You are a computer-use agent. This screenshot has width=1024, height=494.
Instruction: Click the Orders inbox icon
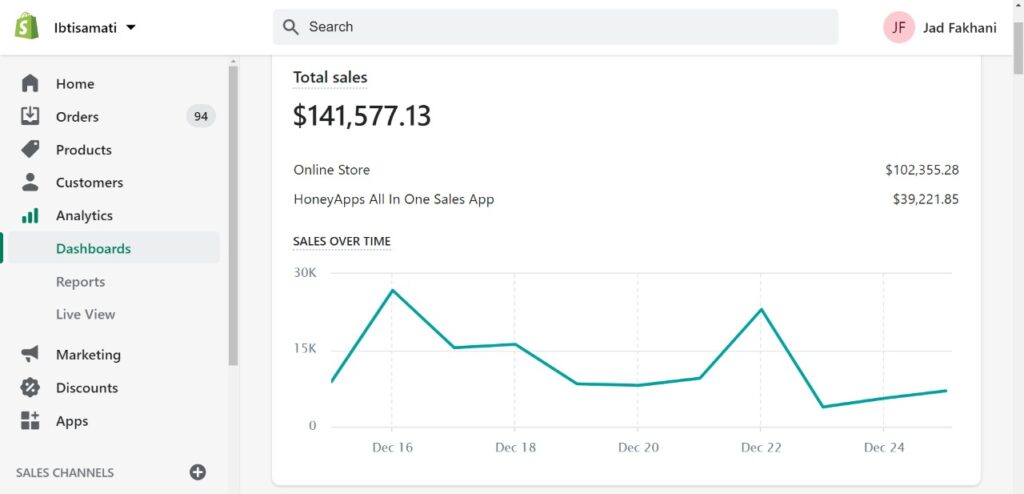click(30, 116)
